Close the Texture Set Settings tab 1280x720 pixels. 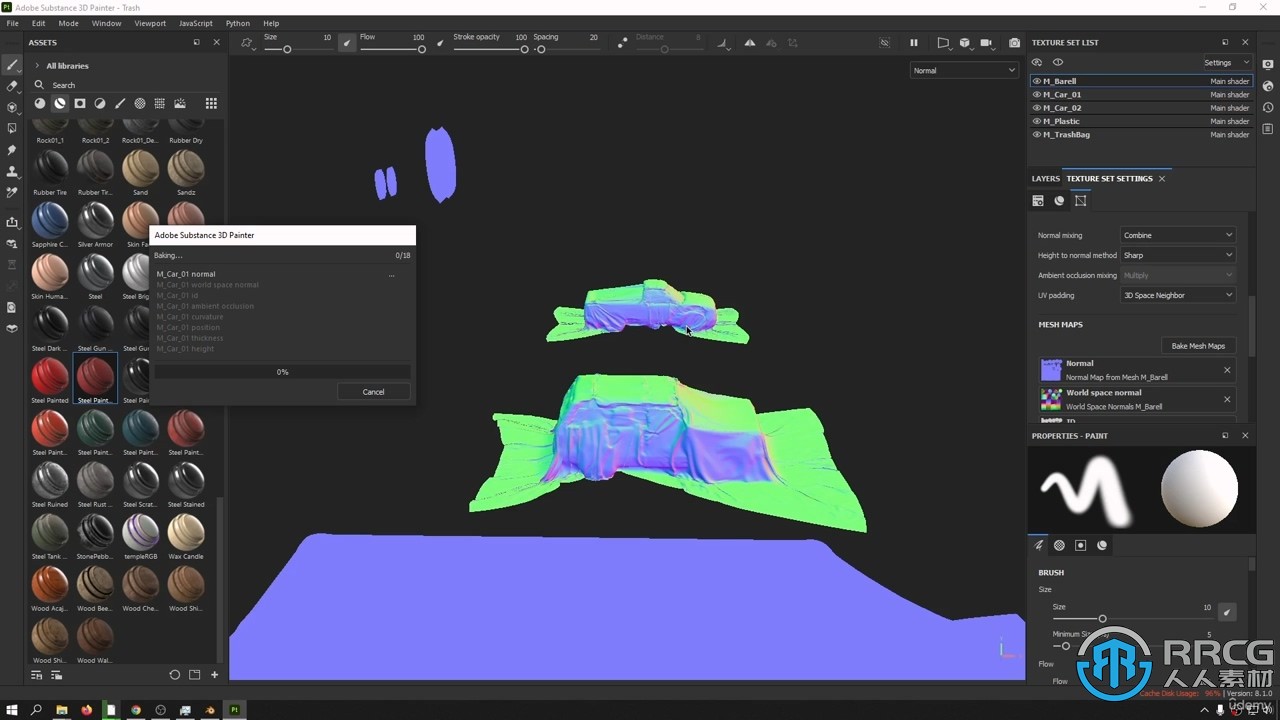click(1162, 178)
